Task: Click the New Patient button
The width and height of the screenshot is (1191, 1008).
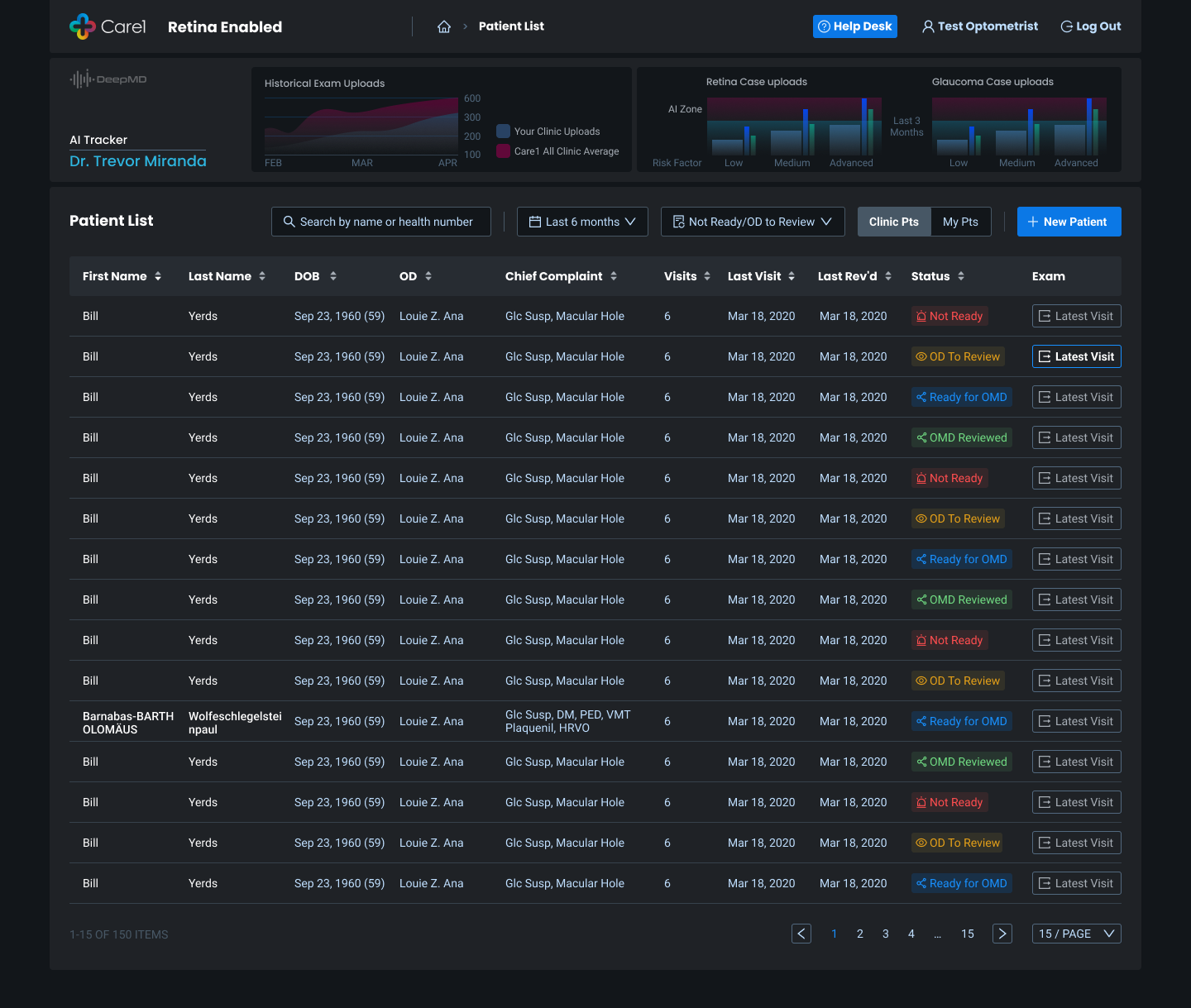Action: [x=1069, y=222]
